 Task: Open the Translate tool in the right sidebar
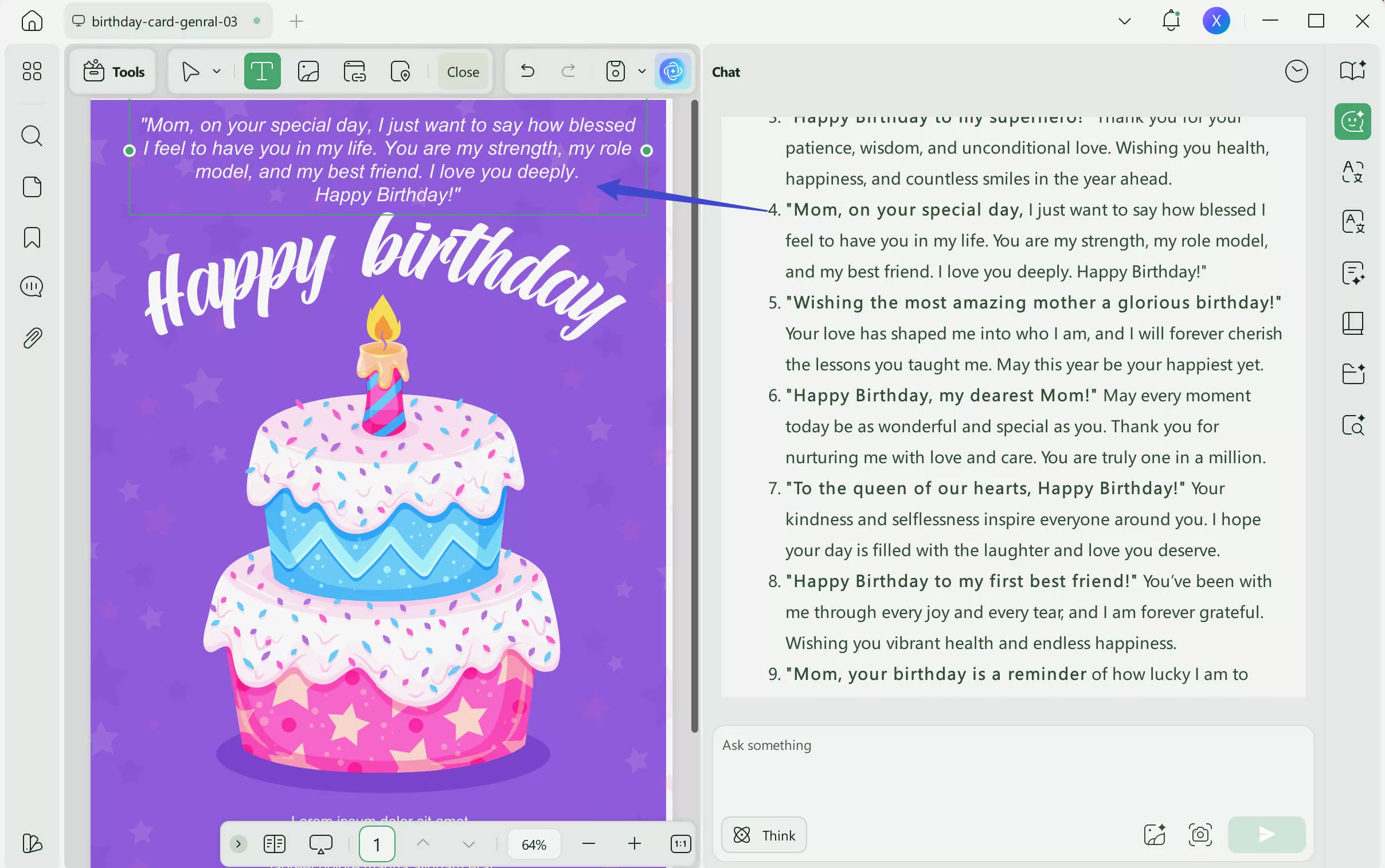coord(1353,222)
